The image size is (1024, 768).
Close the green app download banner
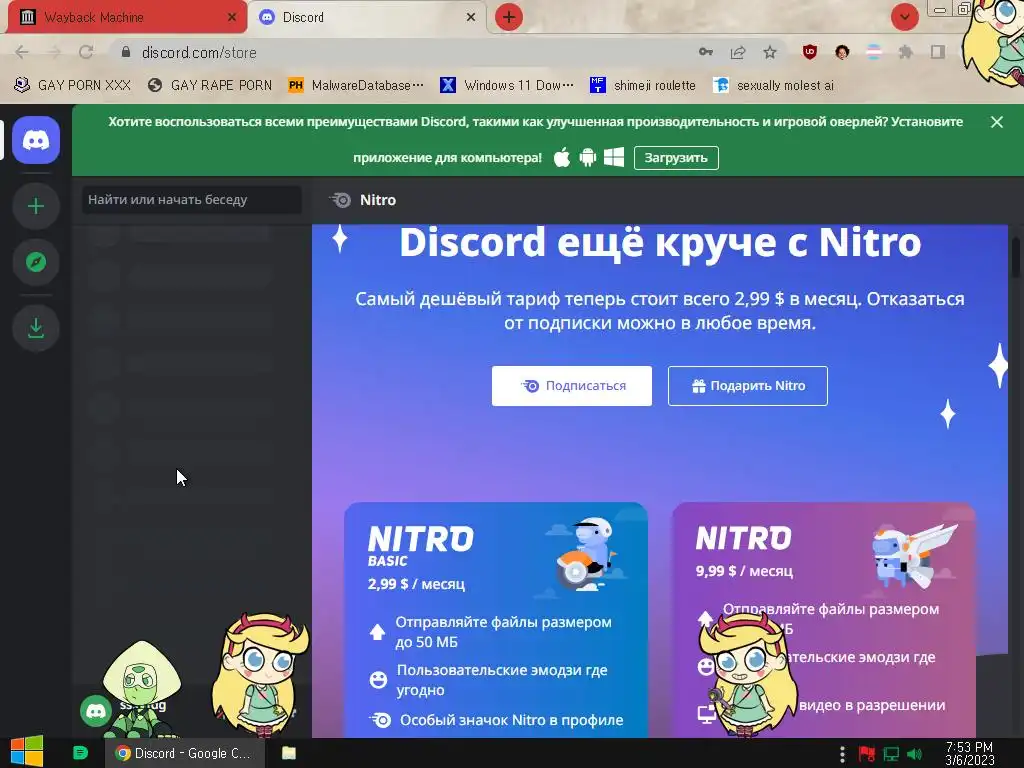(x=997, y=122)
